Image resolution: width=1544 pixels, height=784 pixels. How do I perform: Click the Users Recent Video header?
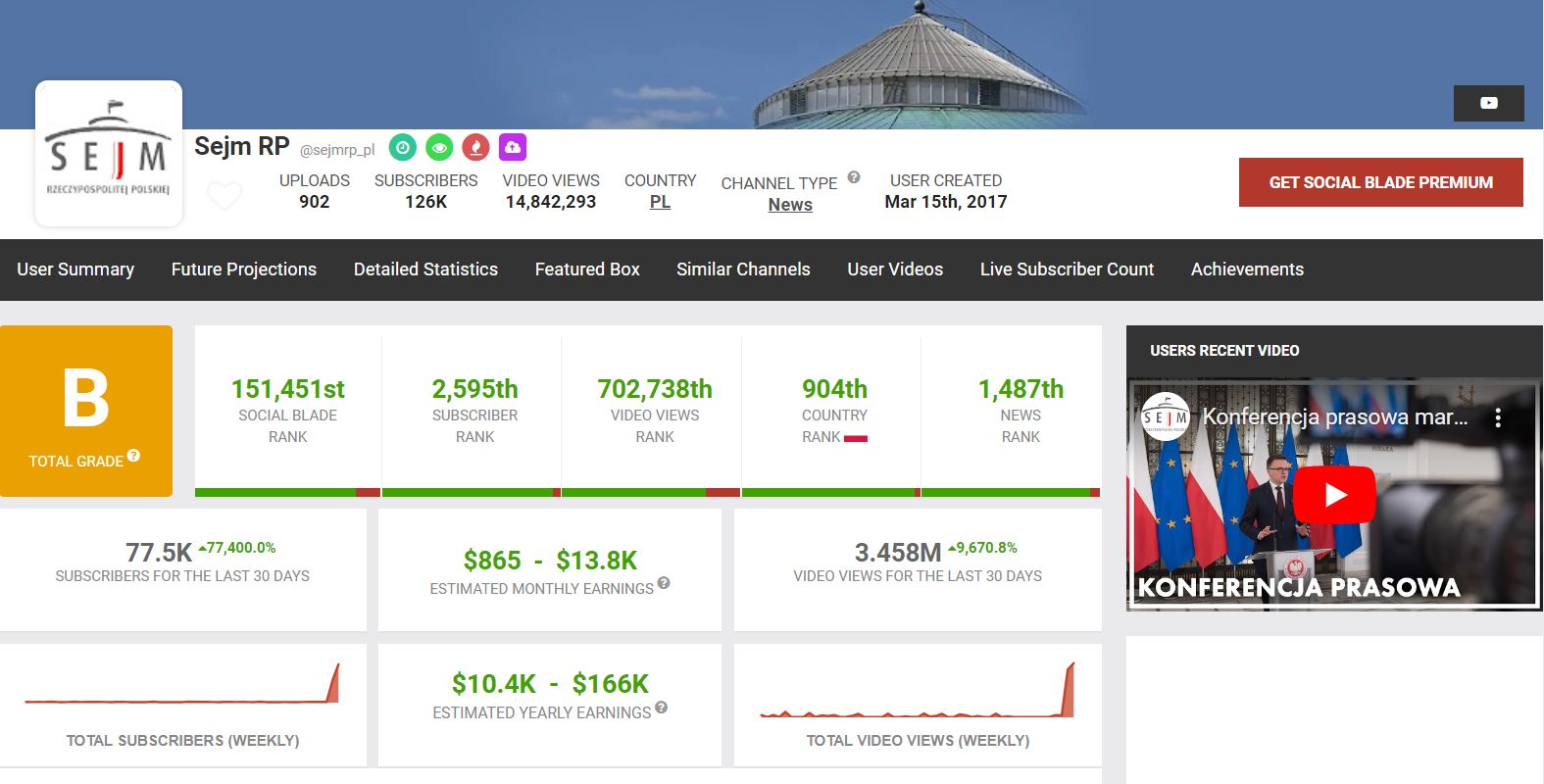1224,351
